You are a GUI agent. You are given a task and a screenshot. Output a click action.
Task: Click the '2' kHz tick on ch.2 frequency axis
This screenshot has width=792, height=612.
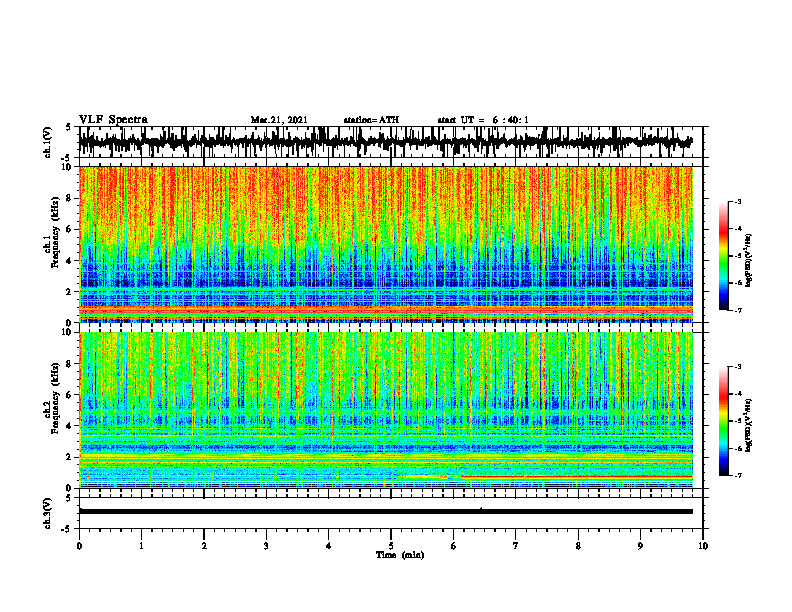tap(69, 457)
